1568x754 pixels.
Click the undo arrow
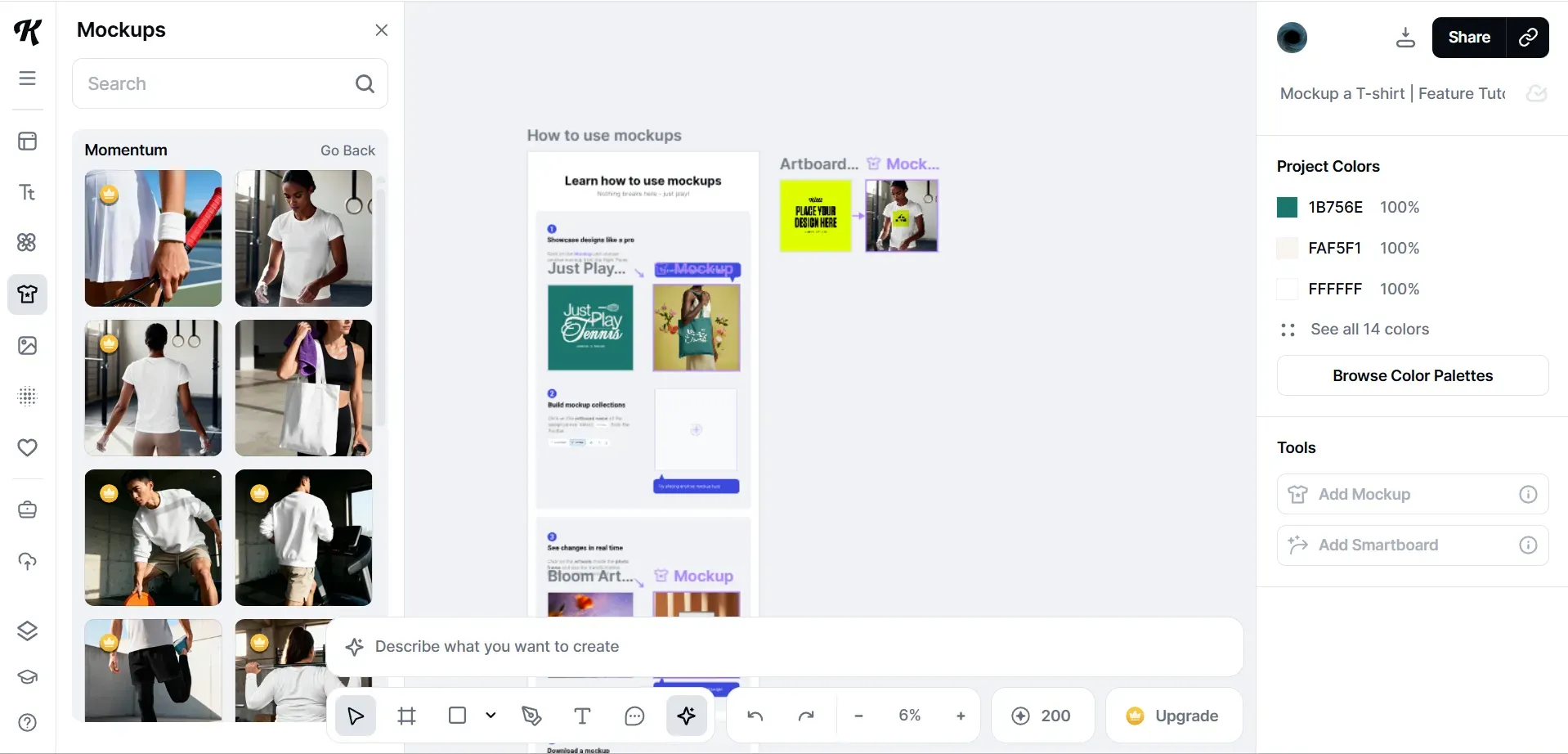(x=755, y=716)
